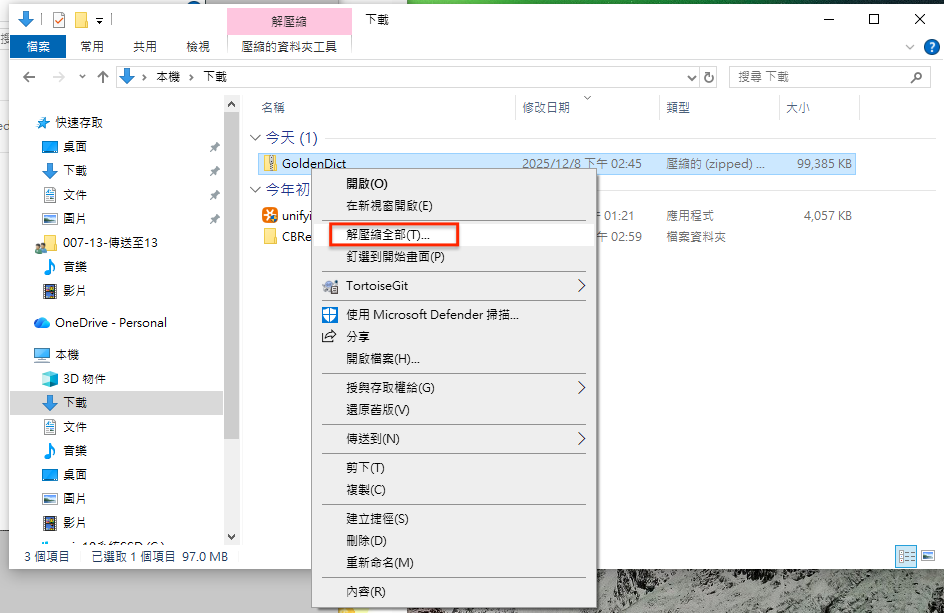
Task: Switch to large icons view button
Action: click(928, 555)
